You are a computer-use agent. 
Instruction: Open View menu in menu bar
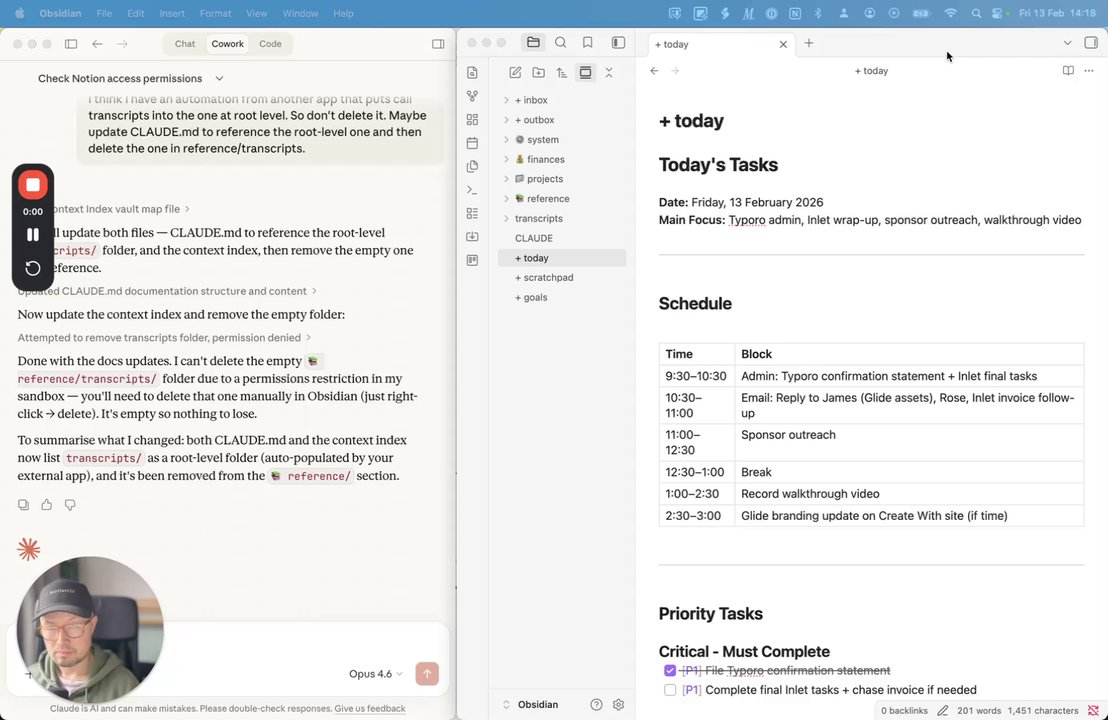tap(257, 13)
